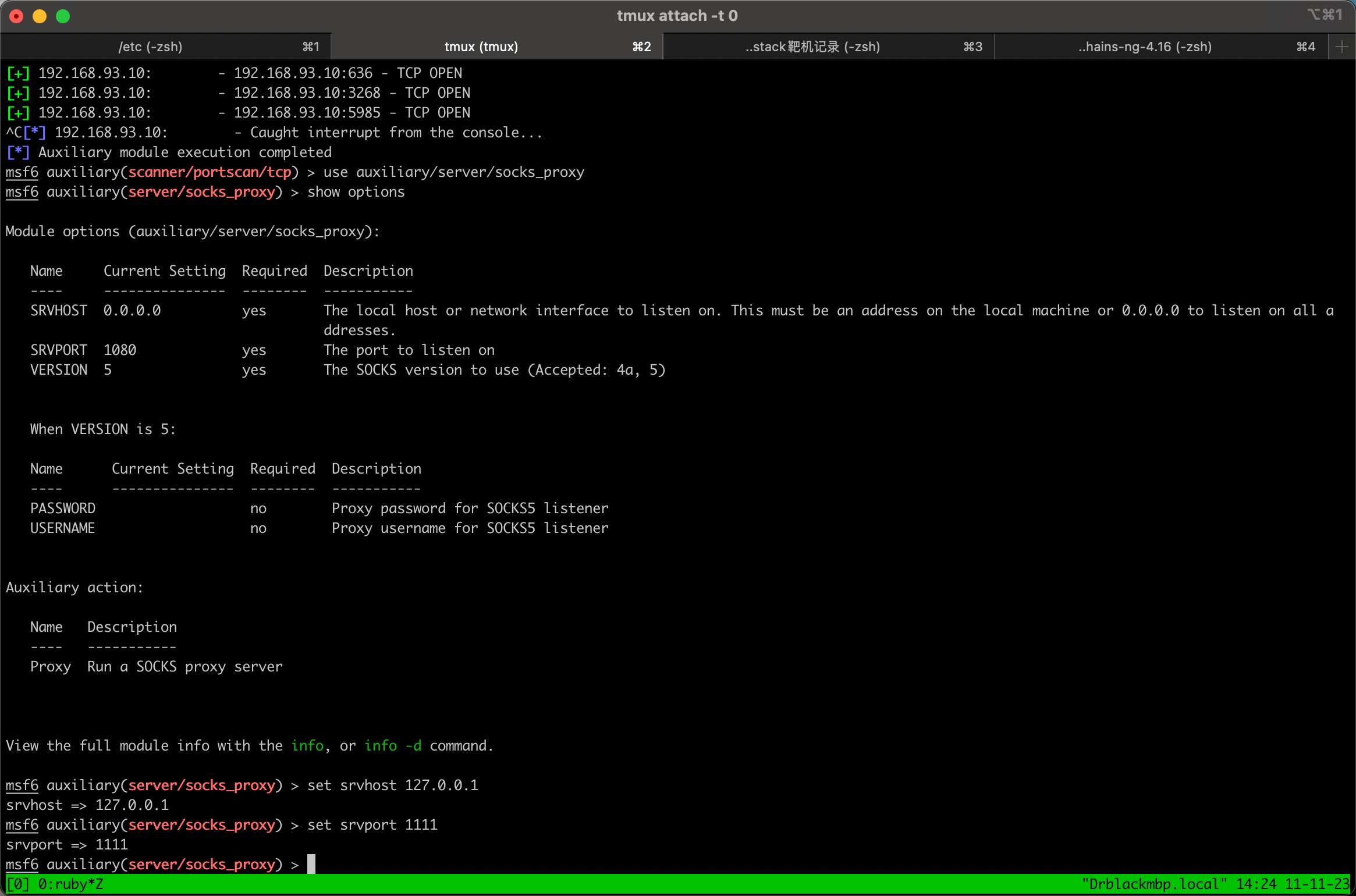Screen dimensions: 1356x896
Task: Switch to the /etc (-zsh) tab
Action: click(x=165, y=47)
